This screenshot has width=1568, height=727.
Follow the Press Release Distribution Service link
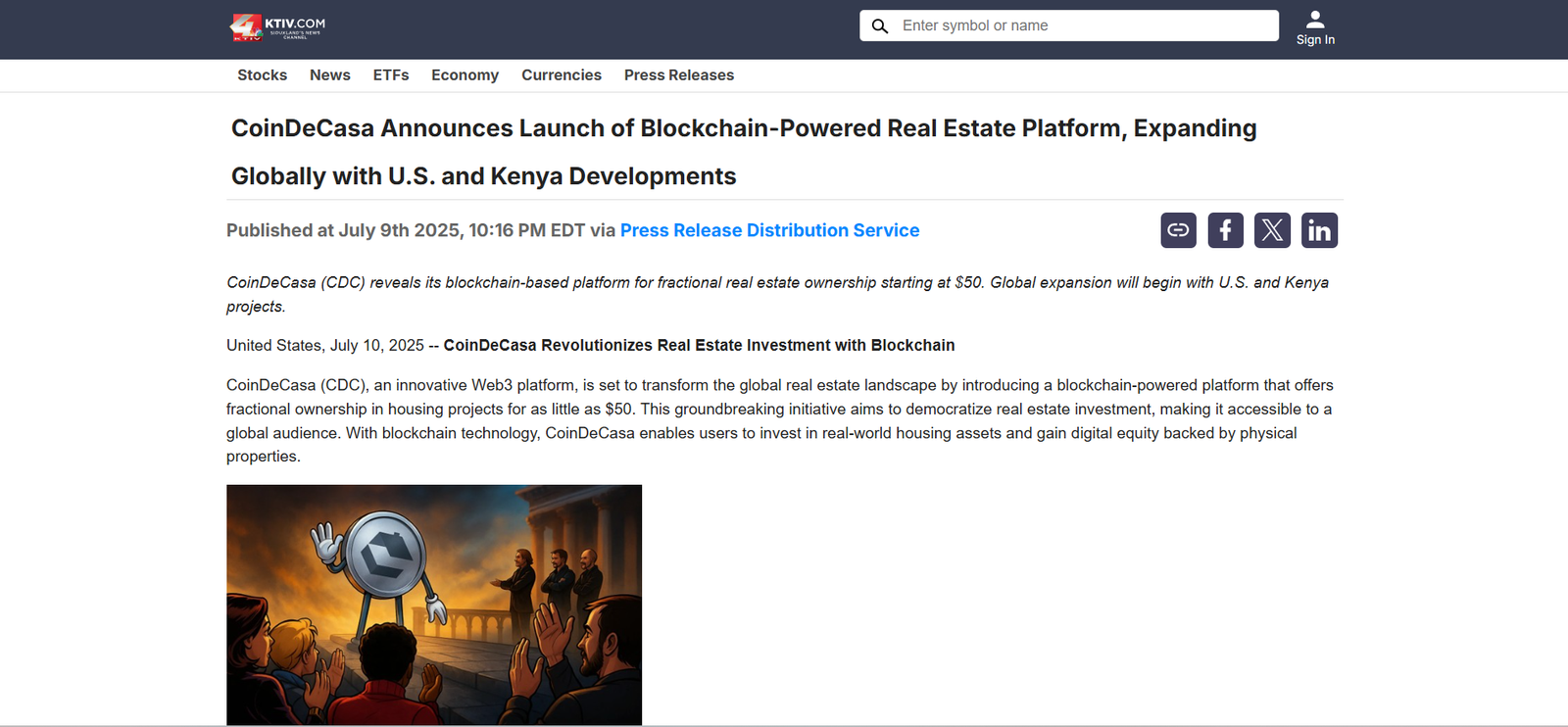[x=769, y=230]
